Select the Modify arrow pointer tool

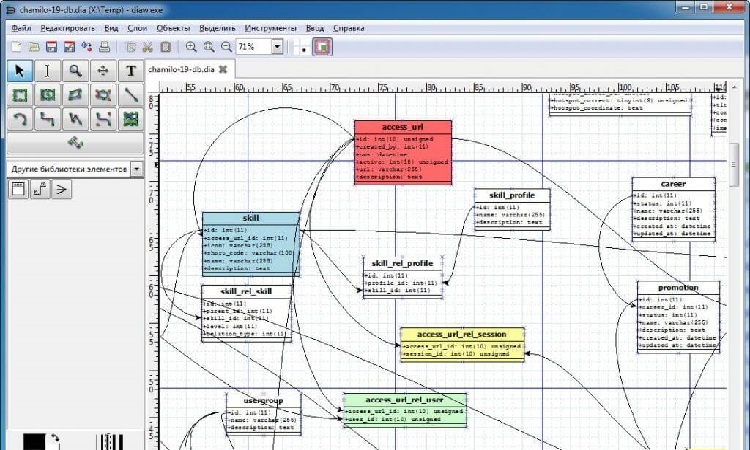pyautogui.click(x=20, y=71)
